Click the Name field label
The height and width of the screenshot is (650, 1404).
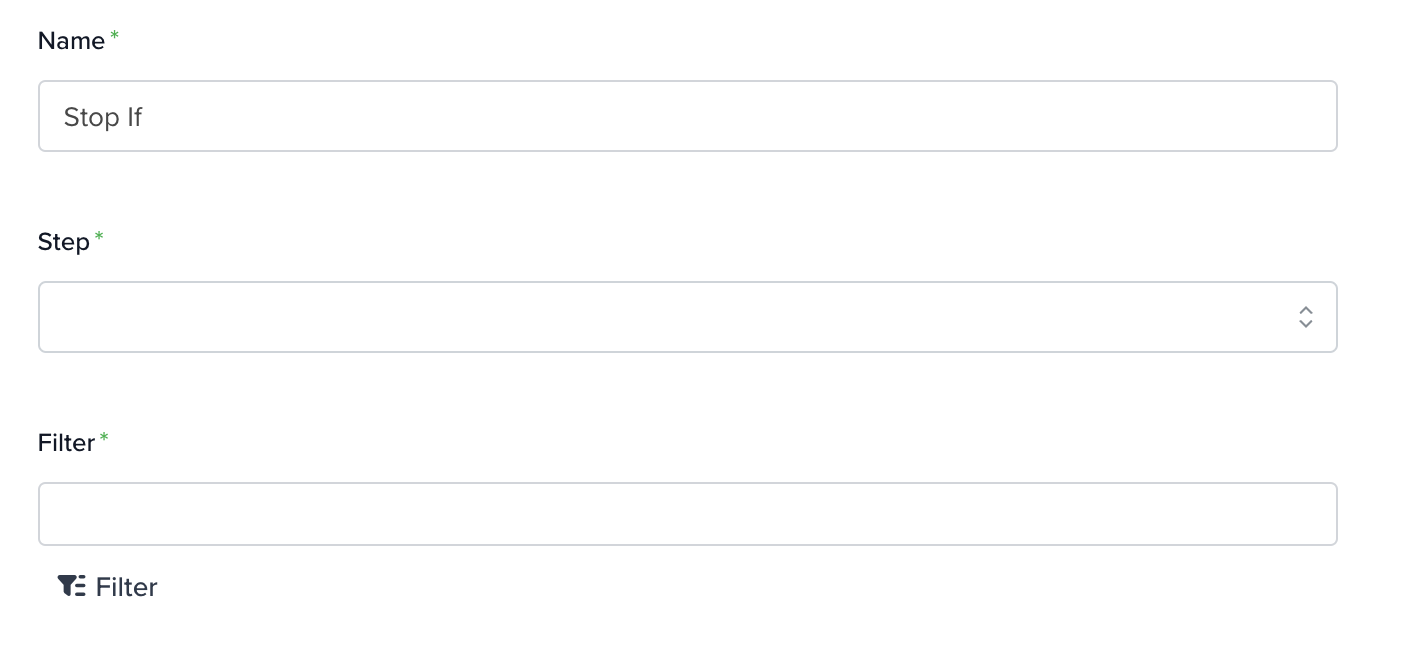point(71,41)
